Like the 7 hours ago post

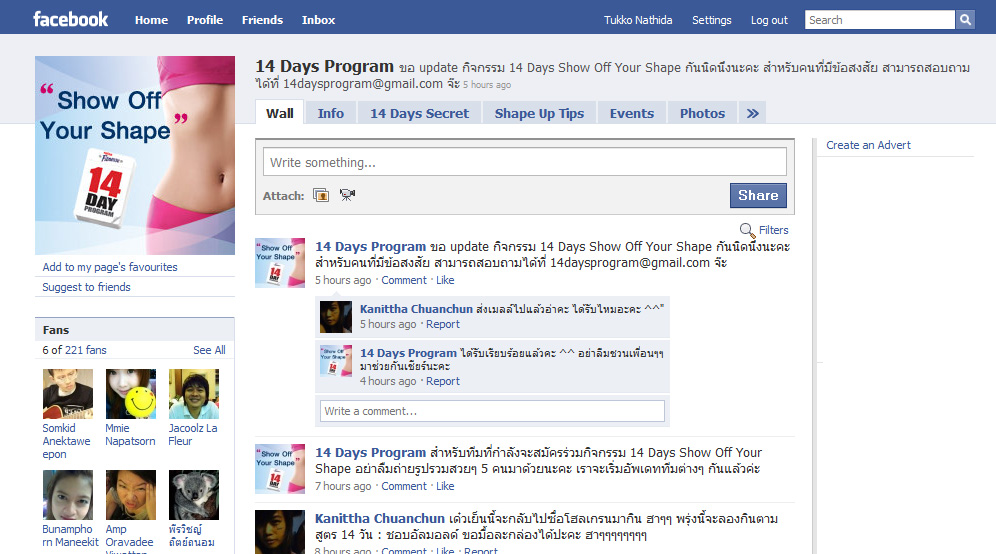[x=445, y=486]
